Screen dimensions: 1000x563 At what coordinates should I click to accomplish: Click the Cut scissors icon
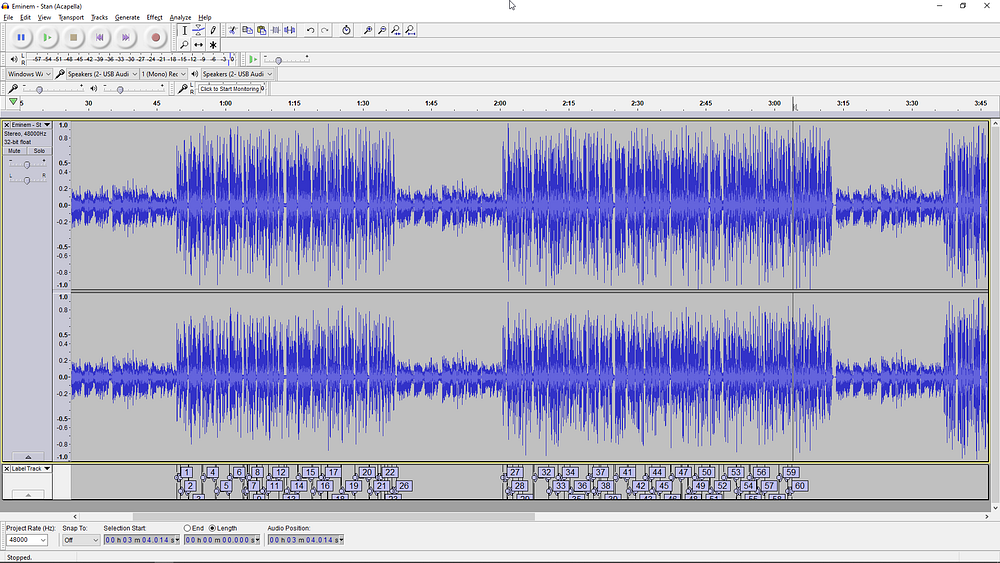(x=232, y=31)
